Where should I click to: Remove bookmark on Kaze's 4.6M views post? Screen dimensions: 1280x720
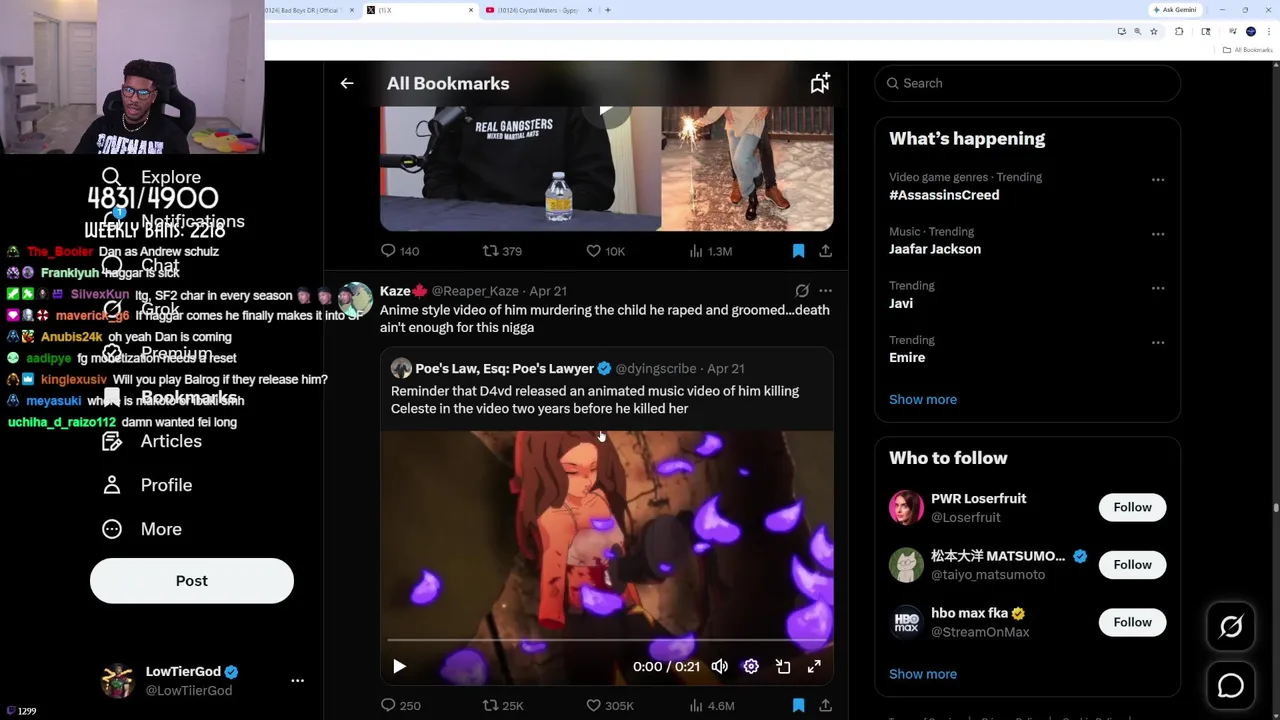point(798,705)
